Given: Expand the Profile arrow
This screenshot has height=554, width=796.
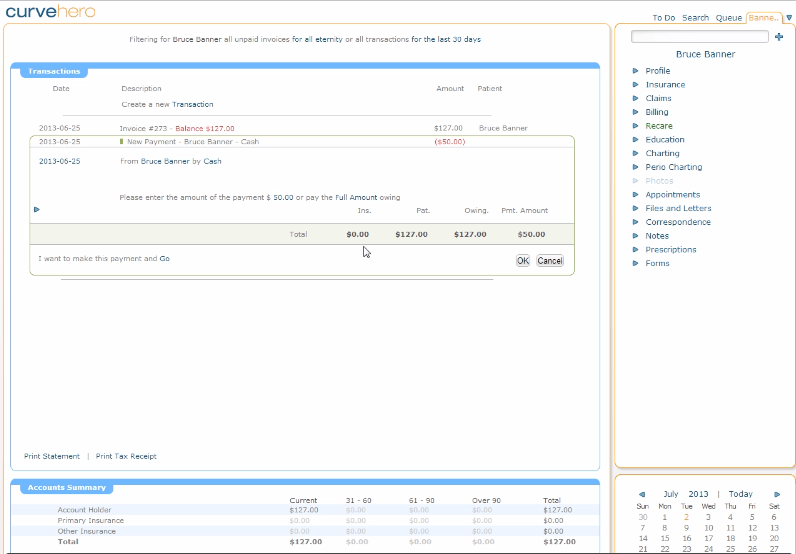Looking at the screenshot, I should pyautogui.click(x=635, y=71).
